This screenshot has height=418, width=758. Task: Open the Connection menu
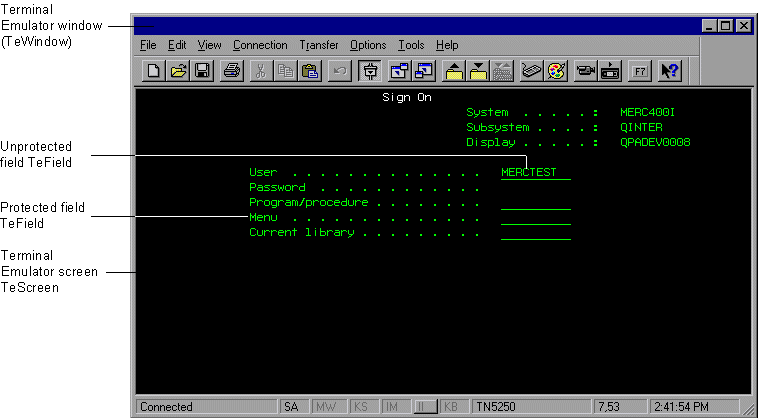[260, 45]
